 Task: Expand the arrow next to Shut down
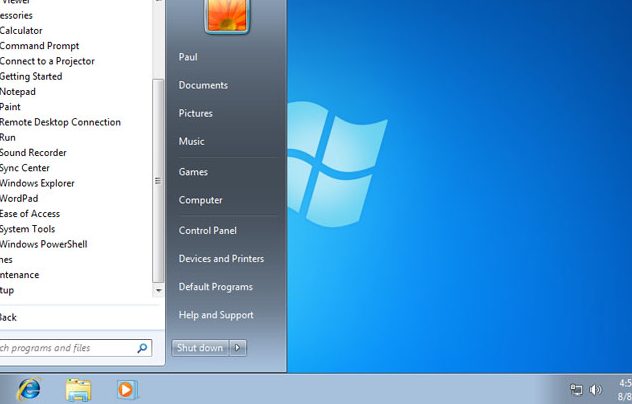(x=237, y=348)
